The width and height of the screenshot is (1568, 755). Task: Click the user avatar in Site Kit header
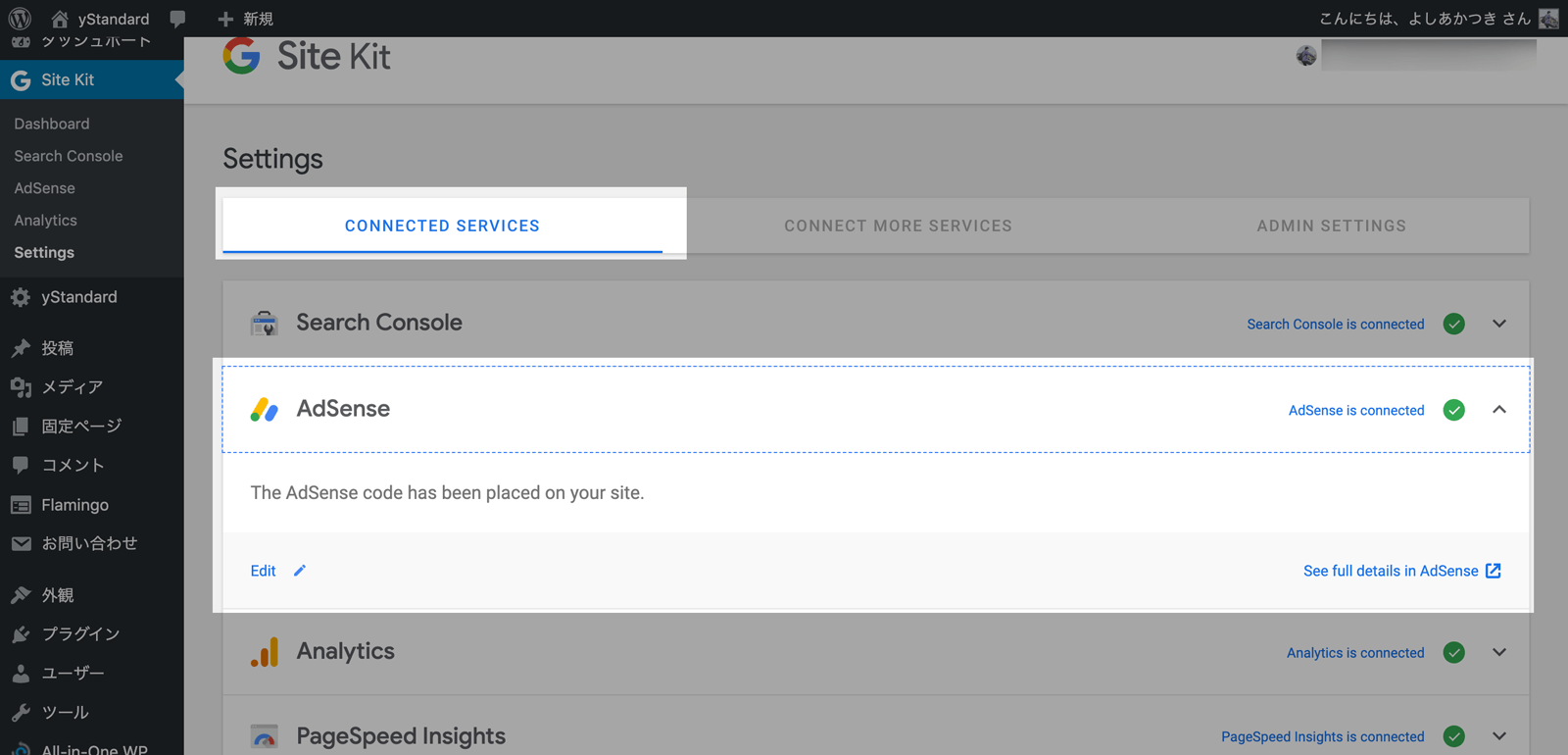(x=1306, y=56)
